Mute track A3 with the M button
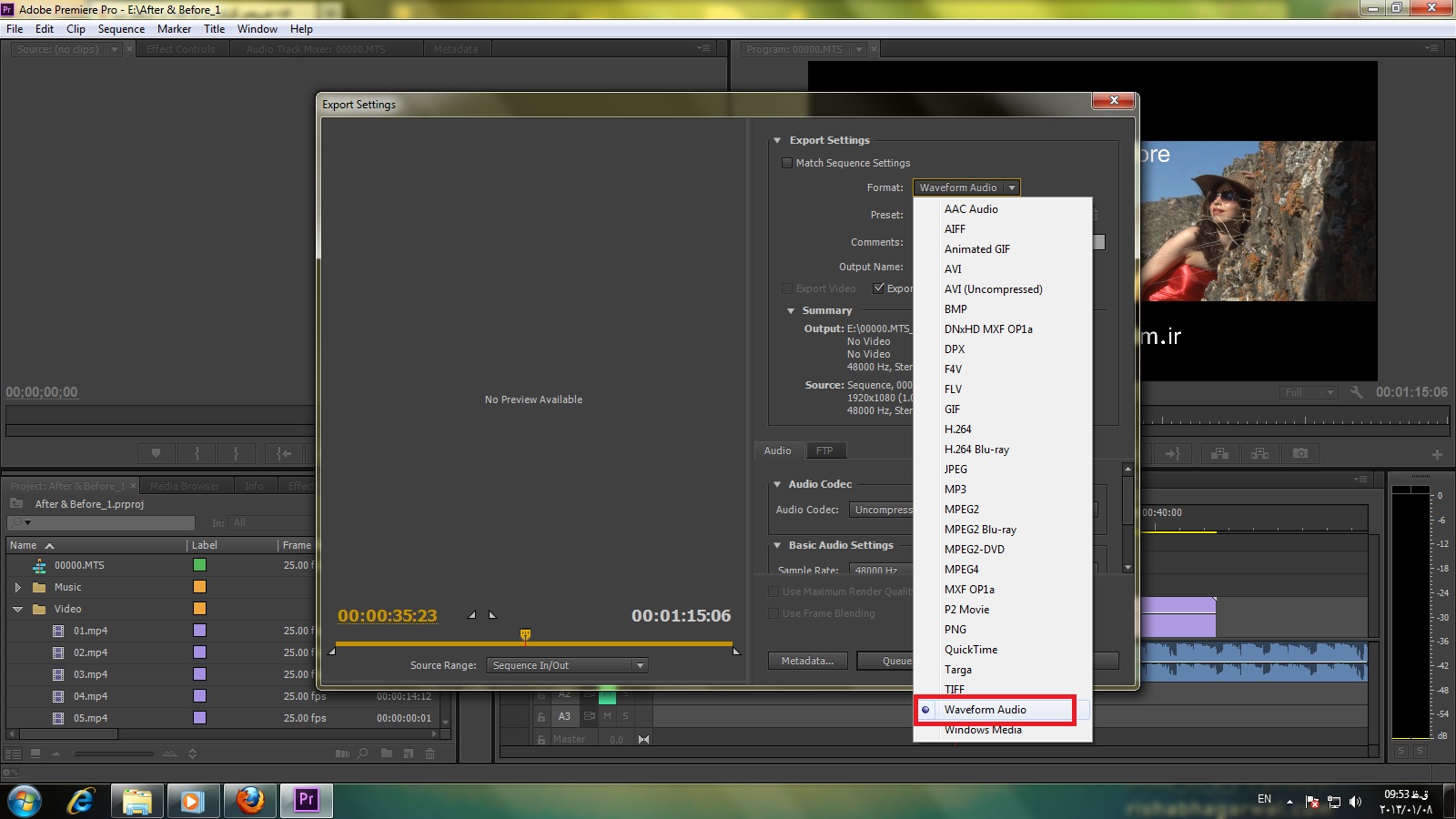The width and height of the screenshot is (1456, 819). [607, 716]
